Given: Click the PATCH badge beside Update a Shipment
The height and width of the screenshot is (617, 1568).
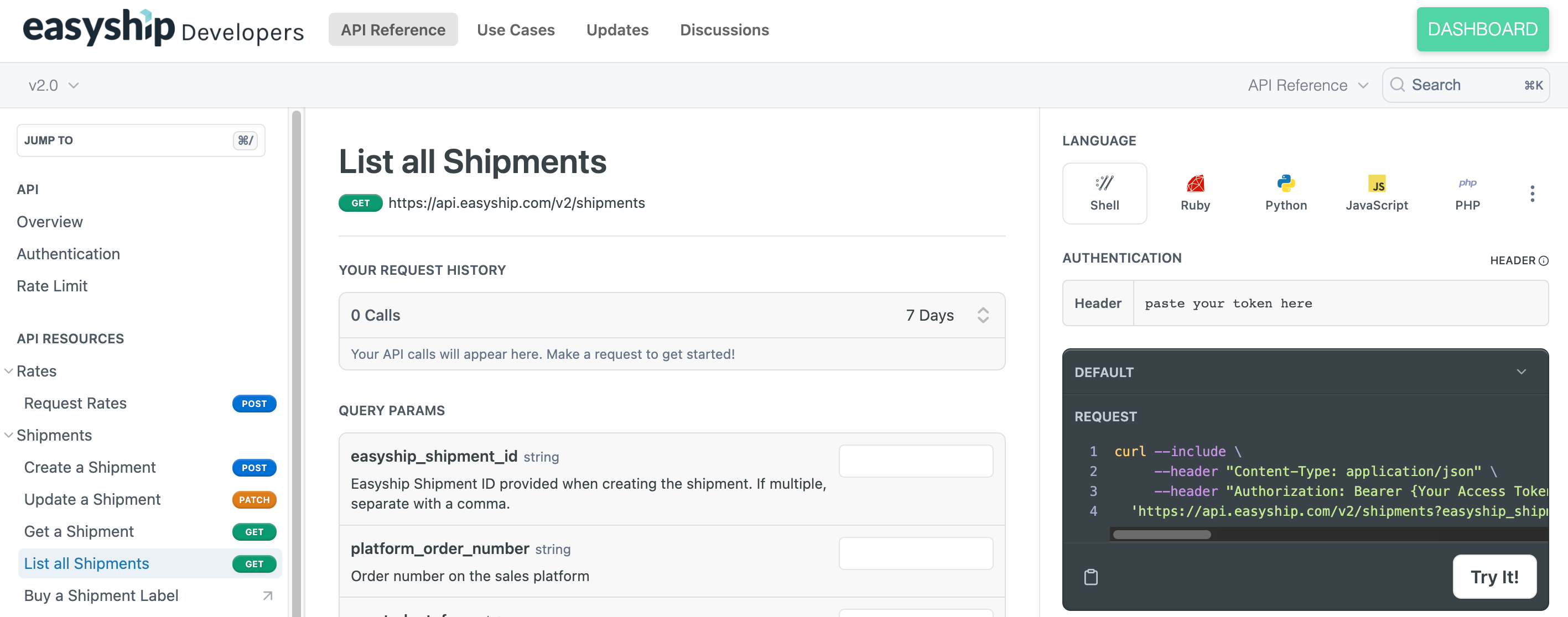Looking at the screenshot, I should [254, 500].
